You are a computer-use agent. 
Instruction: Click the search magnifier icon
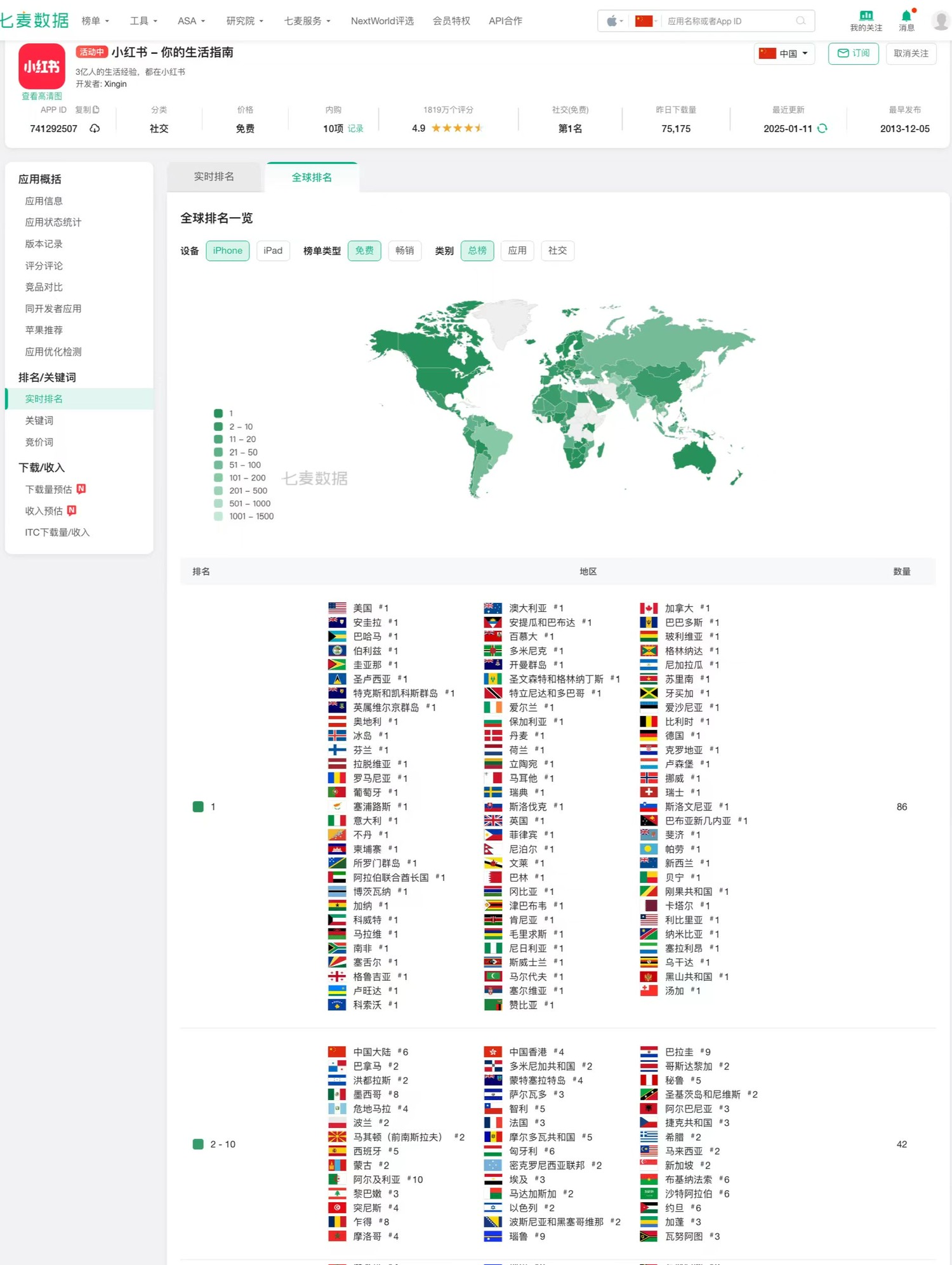(x=801, y=21)
